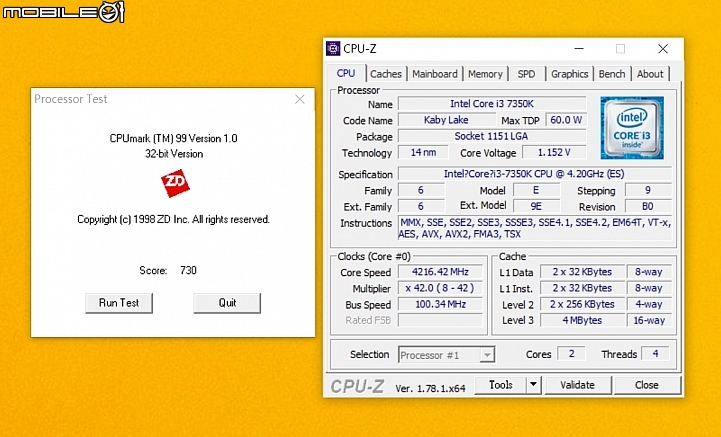The width and height of the screenshot is (721, 437).
Task: Click the CPUmark 99 Version 1.0 title text
Action: click(173, 138)
